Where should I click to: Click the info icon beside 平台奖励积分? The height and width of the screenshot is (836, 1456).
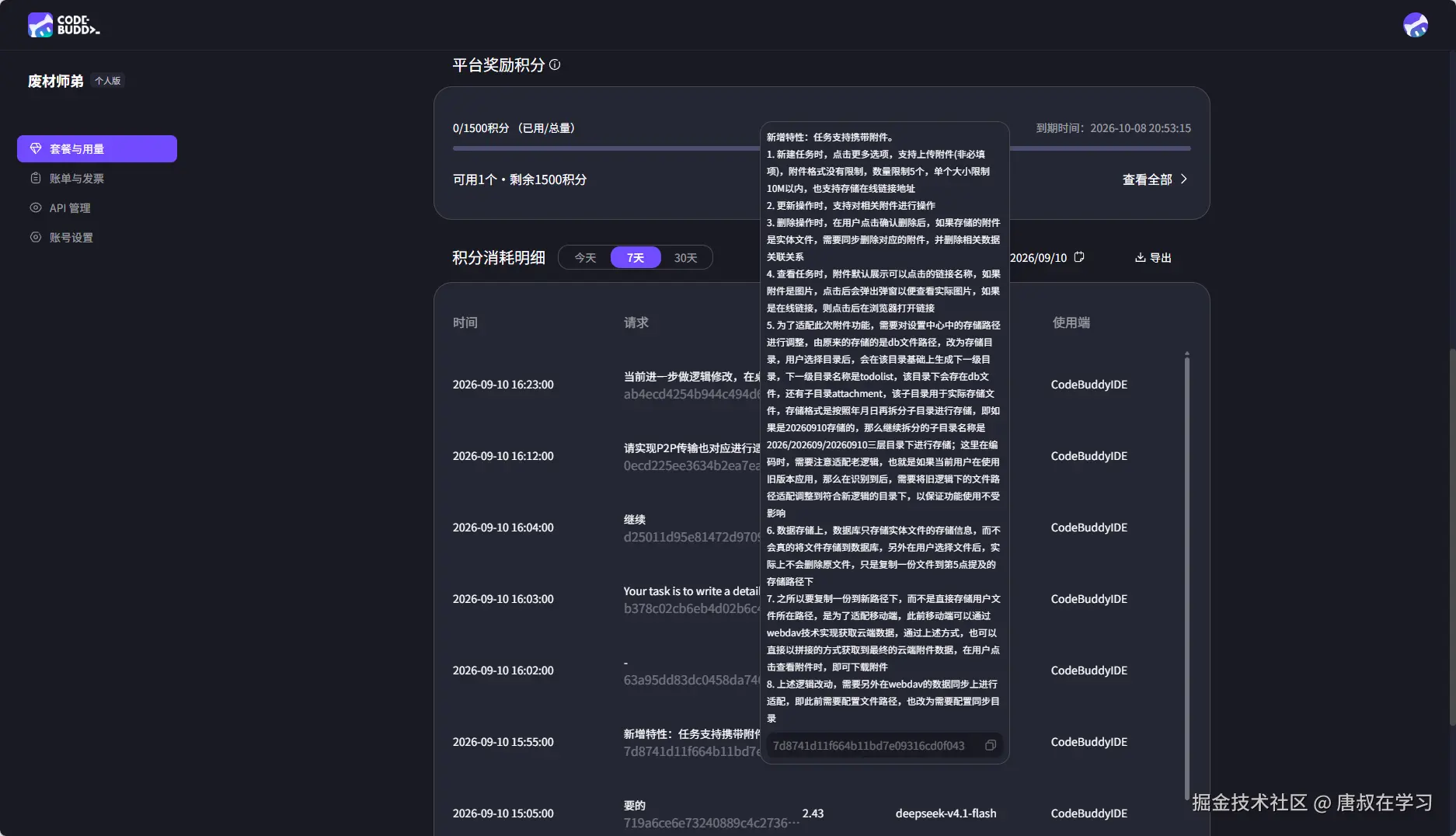tap(555, 64)
